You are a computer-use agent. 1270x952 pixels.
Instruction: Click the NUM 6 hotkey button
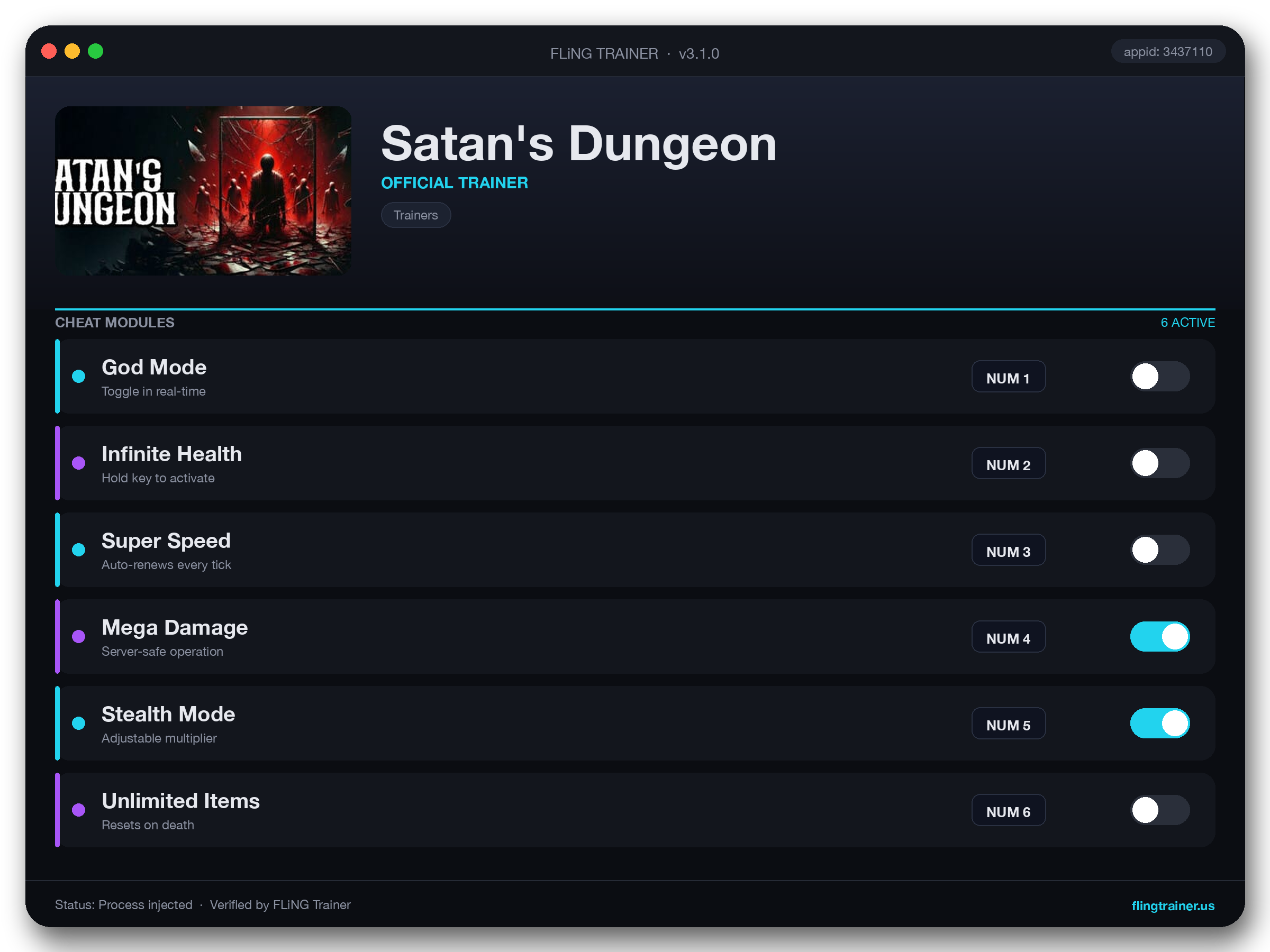point(1008,810)
